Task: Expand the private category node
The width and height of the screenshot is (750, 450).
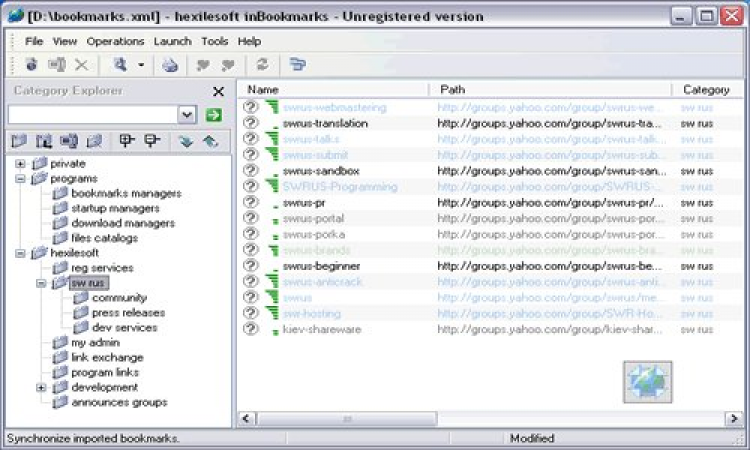Action: pyautogui.click(x=20, y=164)
